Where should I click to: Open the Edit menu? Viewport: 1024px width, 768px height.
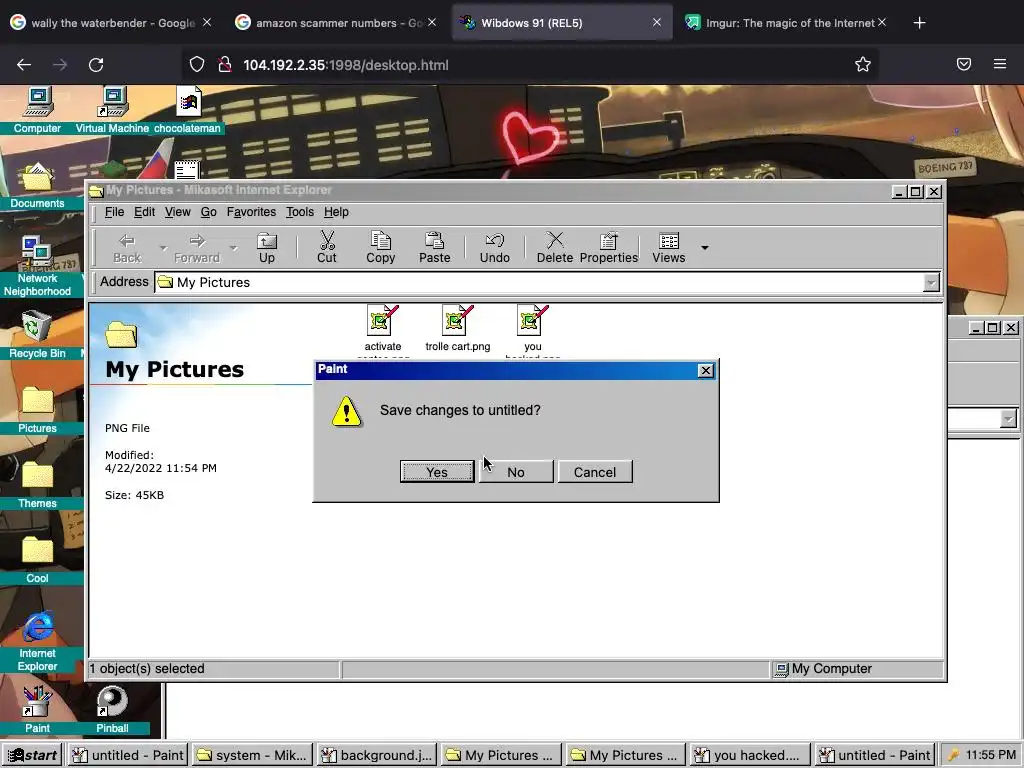144,212
